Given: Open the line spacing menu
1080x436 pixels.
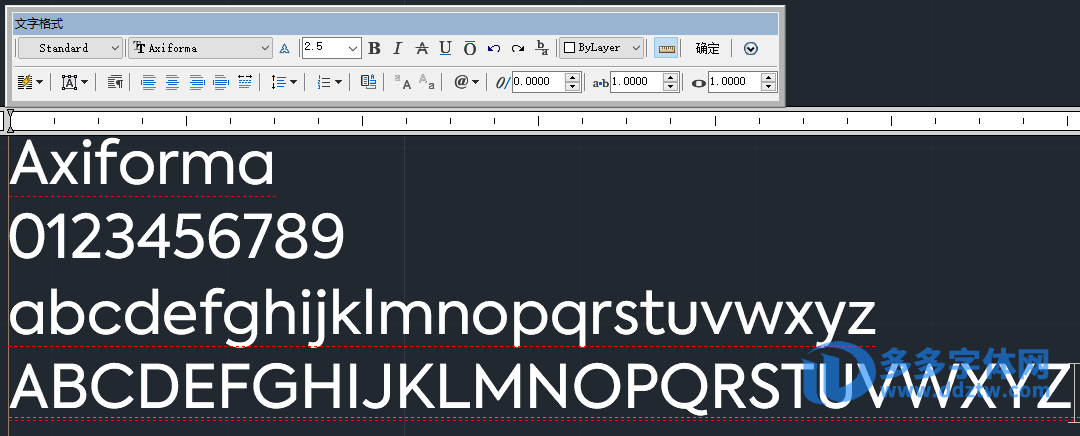Looking at the screenshot, I should tap(284, 82).
